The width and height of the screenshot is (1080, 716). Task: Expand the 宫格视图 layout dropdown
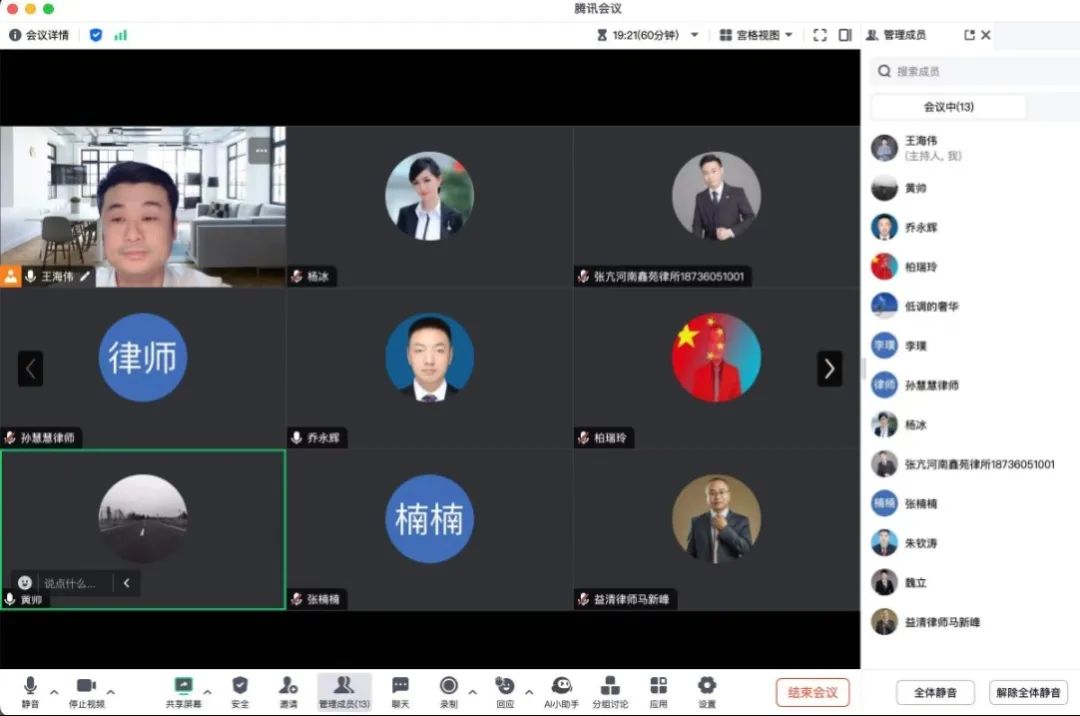pos(756,35)
